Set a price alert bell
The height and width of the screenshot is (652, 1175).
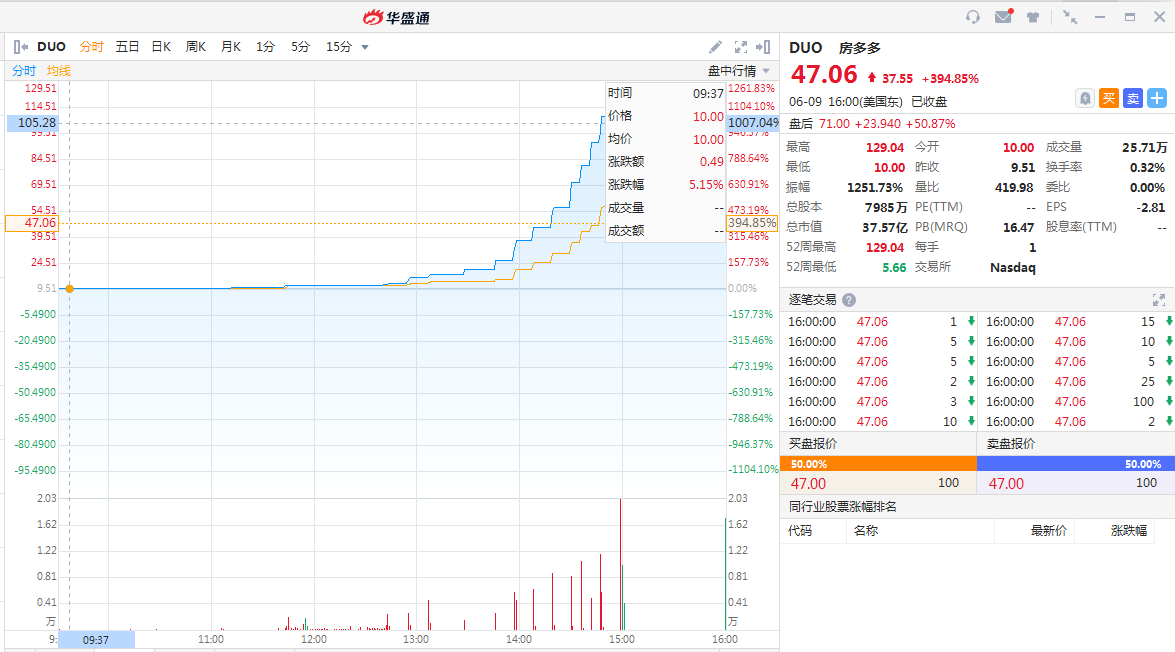point(1084,98)
